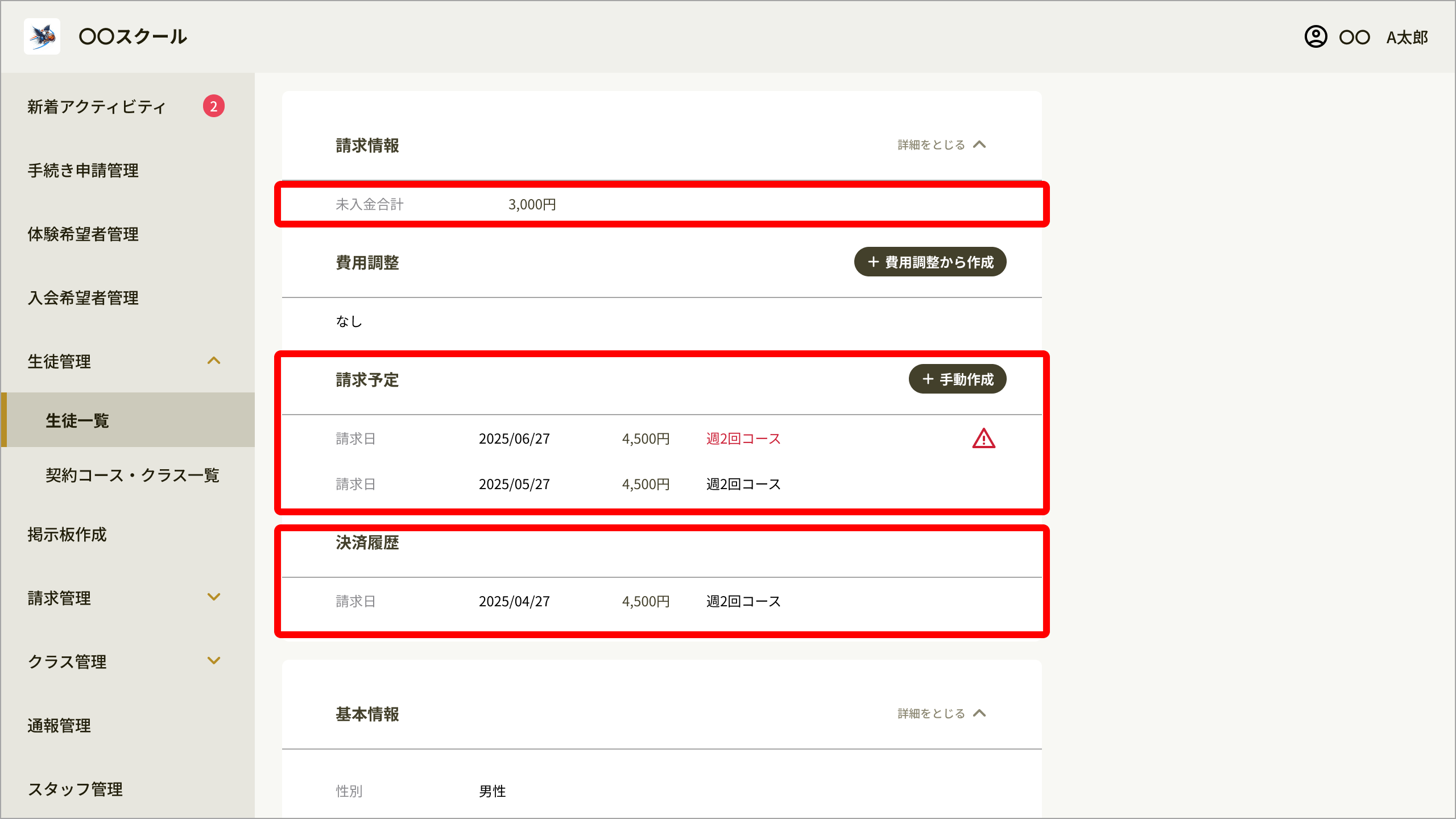Click the なし text under 費用調整
1456x819 pixels.
coord(349,322)
